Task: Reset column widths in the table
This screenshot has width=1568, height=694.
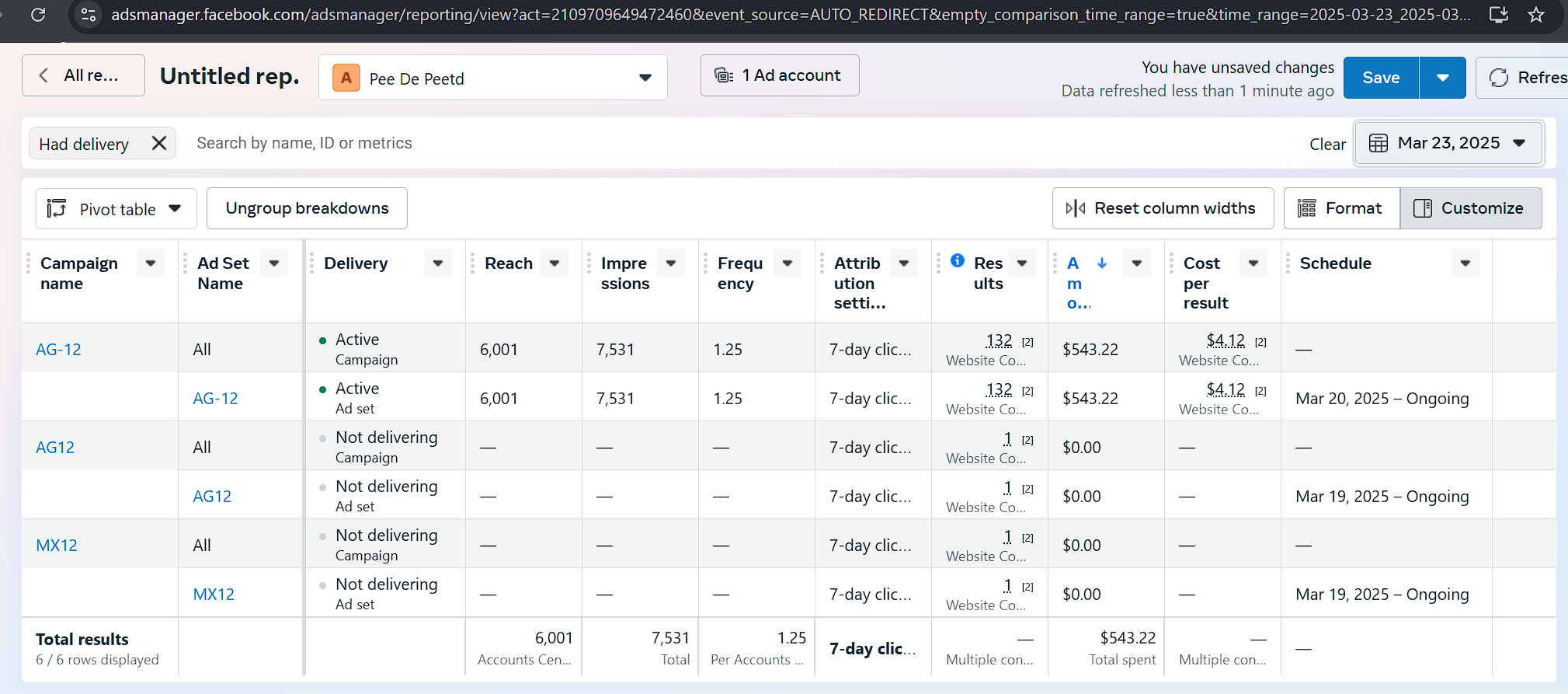Action: 1163,208
